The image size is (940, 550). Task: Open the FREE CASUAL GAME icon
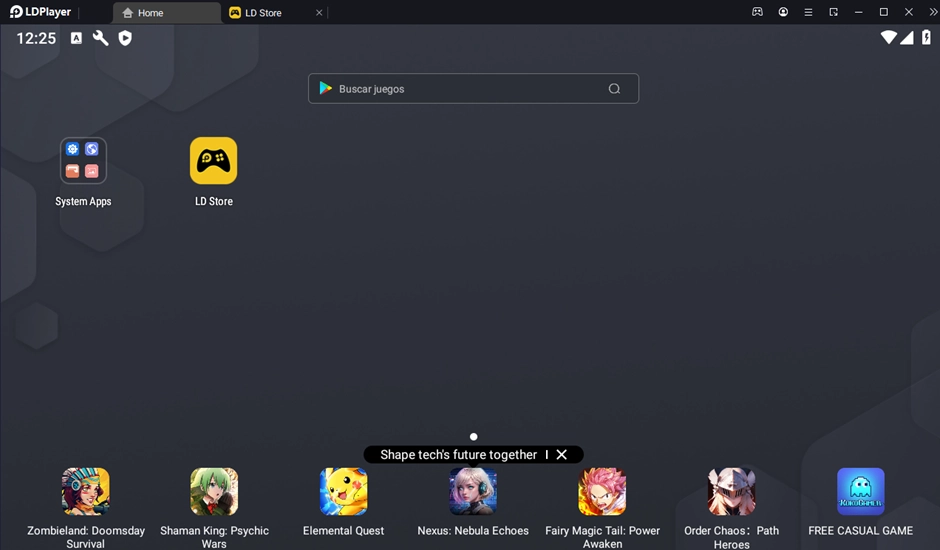click(861, 491)
